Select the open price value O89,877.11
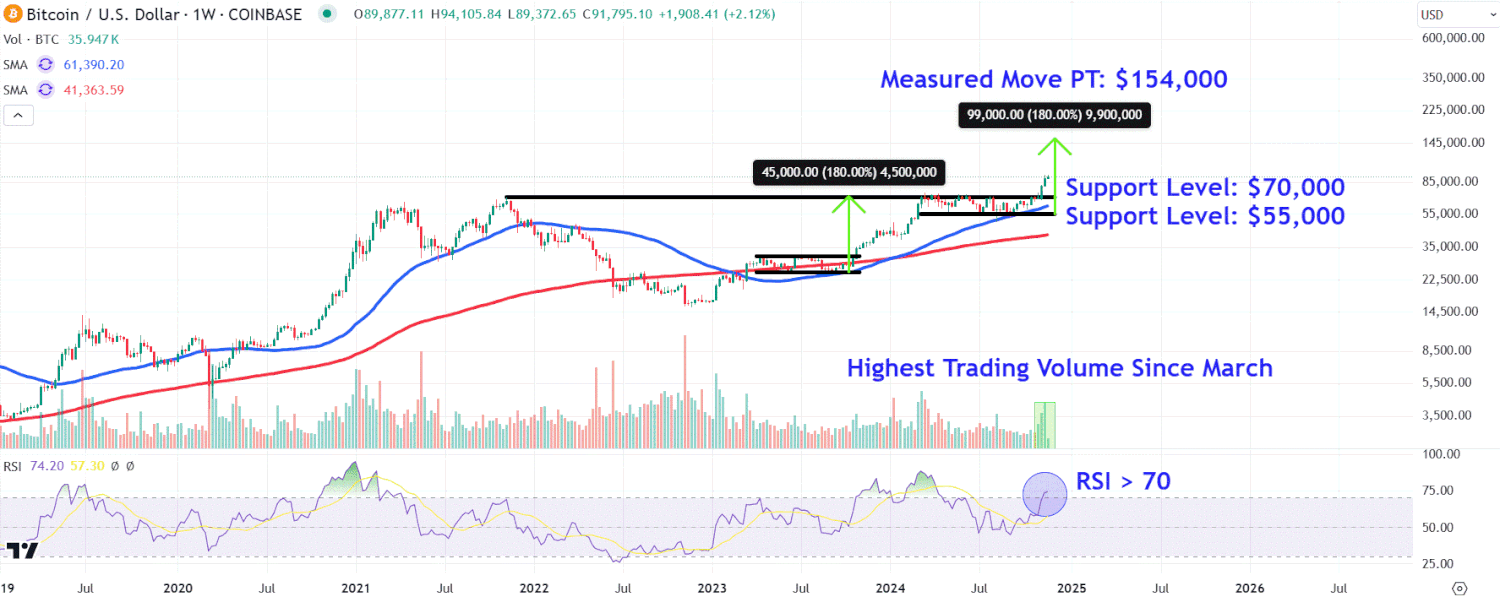Viewport: 1500px width, 597px height. pos(387,14)
